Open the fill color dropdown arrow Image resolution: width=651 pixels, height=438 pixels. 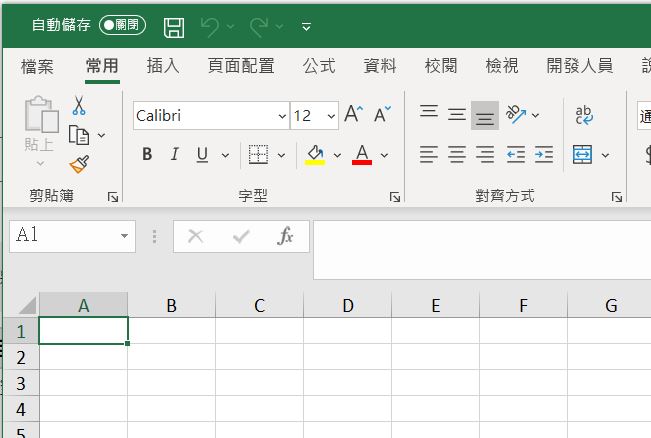tap(338, 155)
